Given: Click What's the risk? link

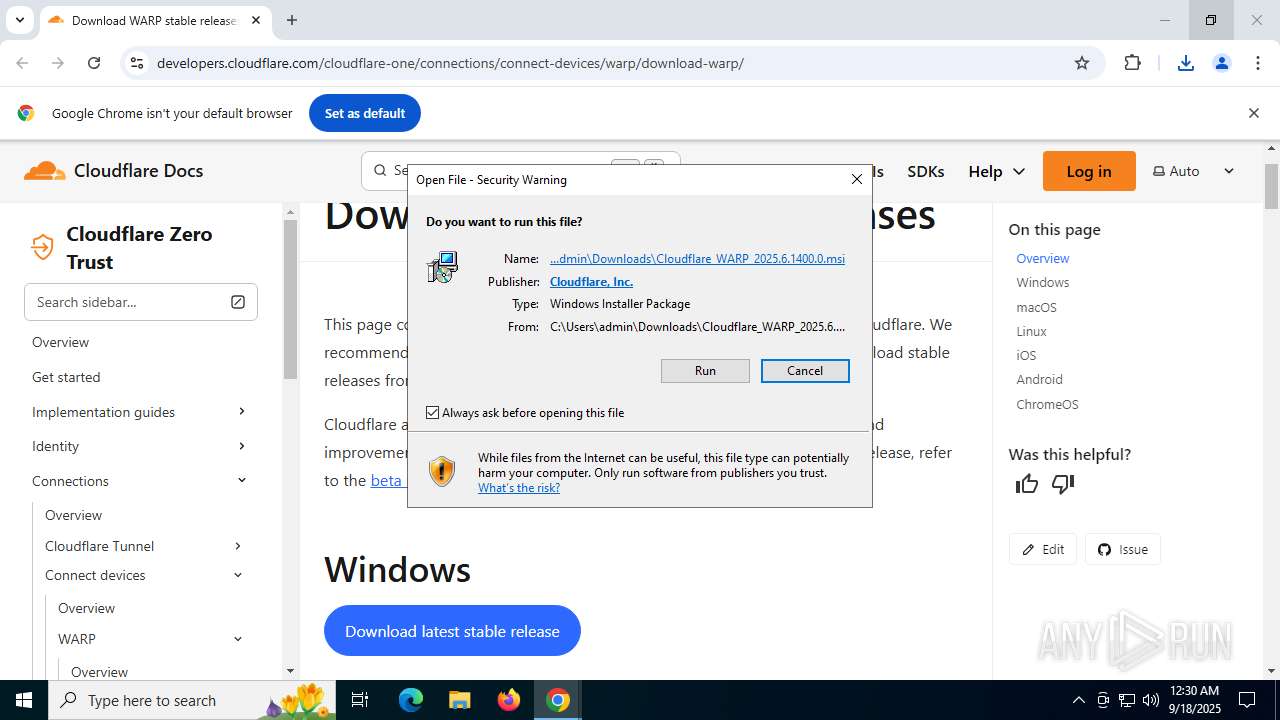Looking at the screenshot, I should coord(519,488).
